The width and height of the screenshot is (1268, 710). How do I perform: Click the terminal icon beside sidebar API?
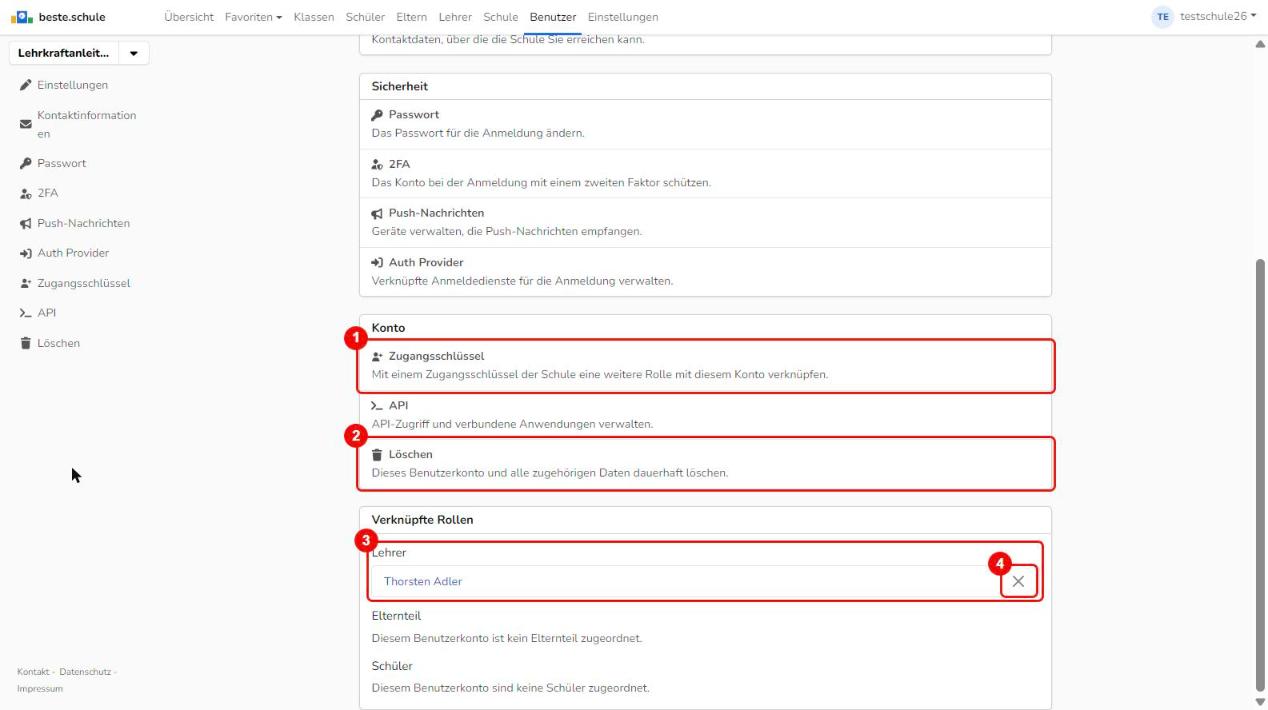click(x=25, y=313)
